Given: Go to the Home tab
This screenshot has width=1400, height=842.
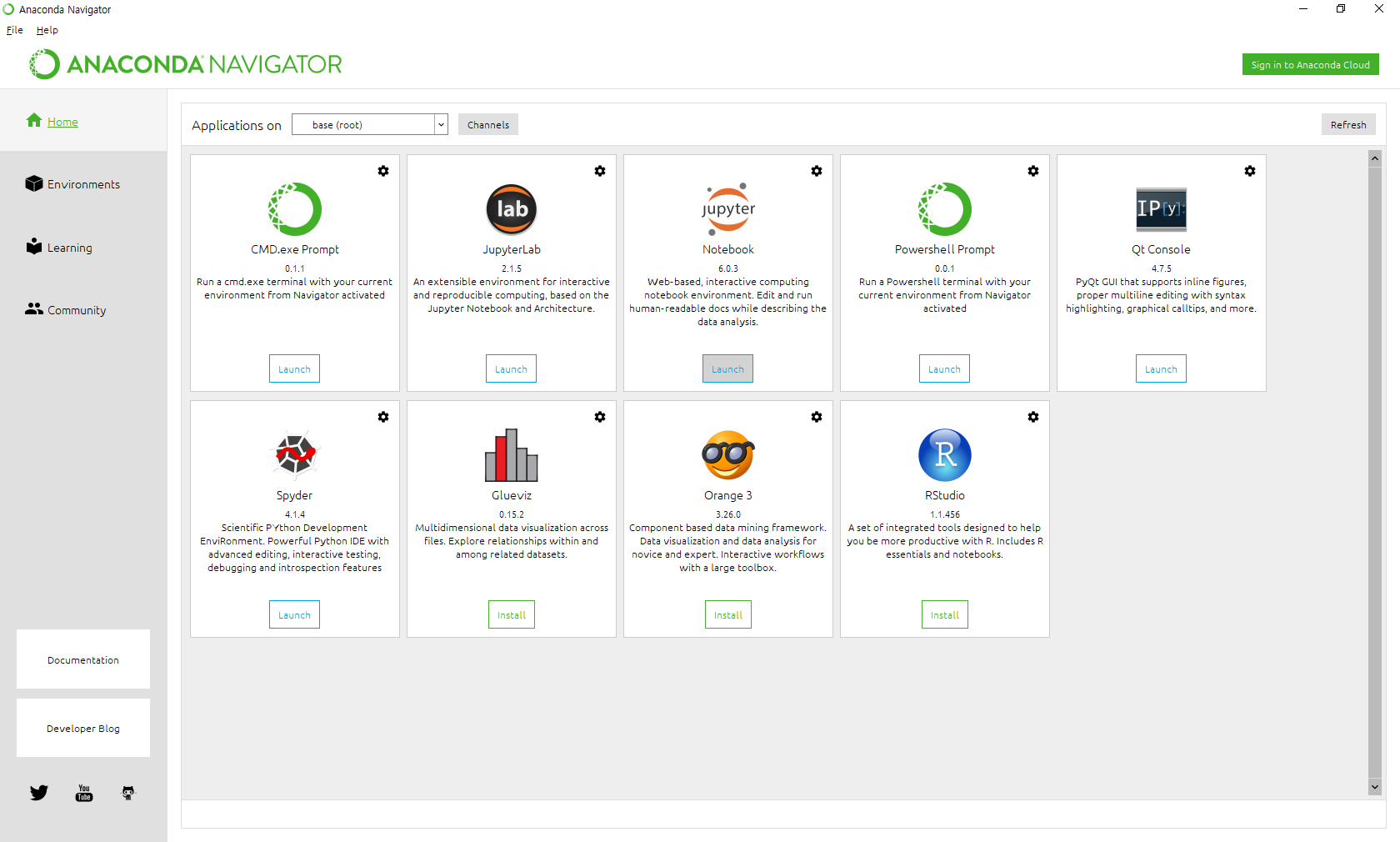Looking at the screenshot, I should coord(83,121).
